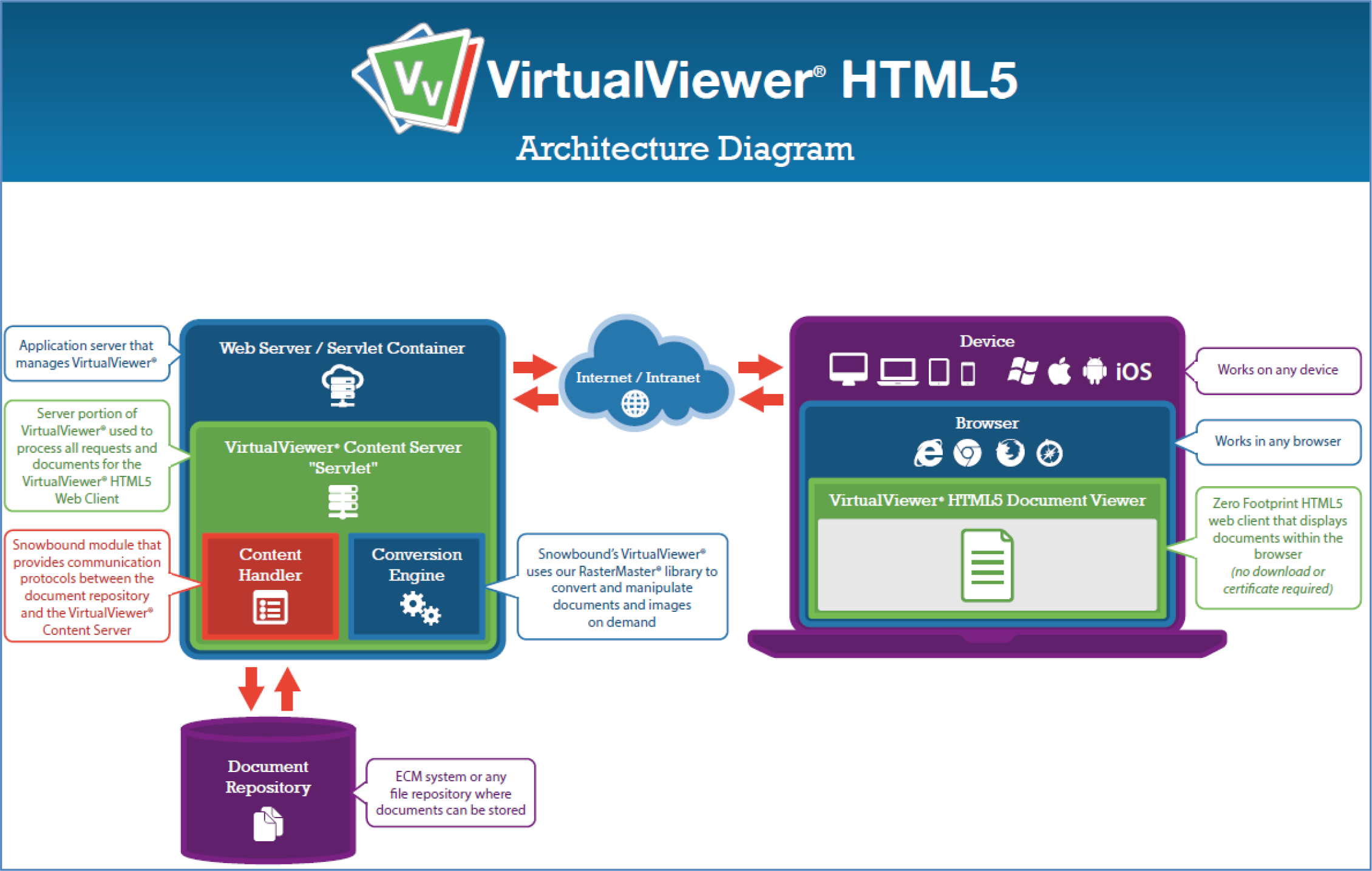Click the Application server callout text
This screenshot has width=1372, height=871.
86,354
